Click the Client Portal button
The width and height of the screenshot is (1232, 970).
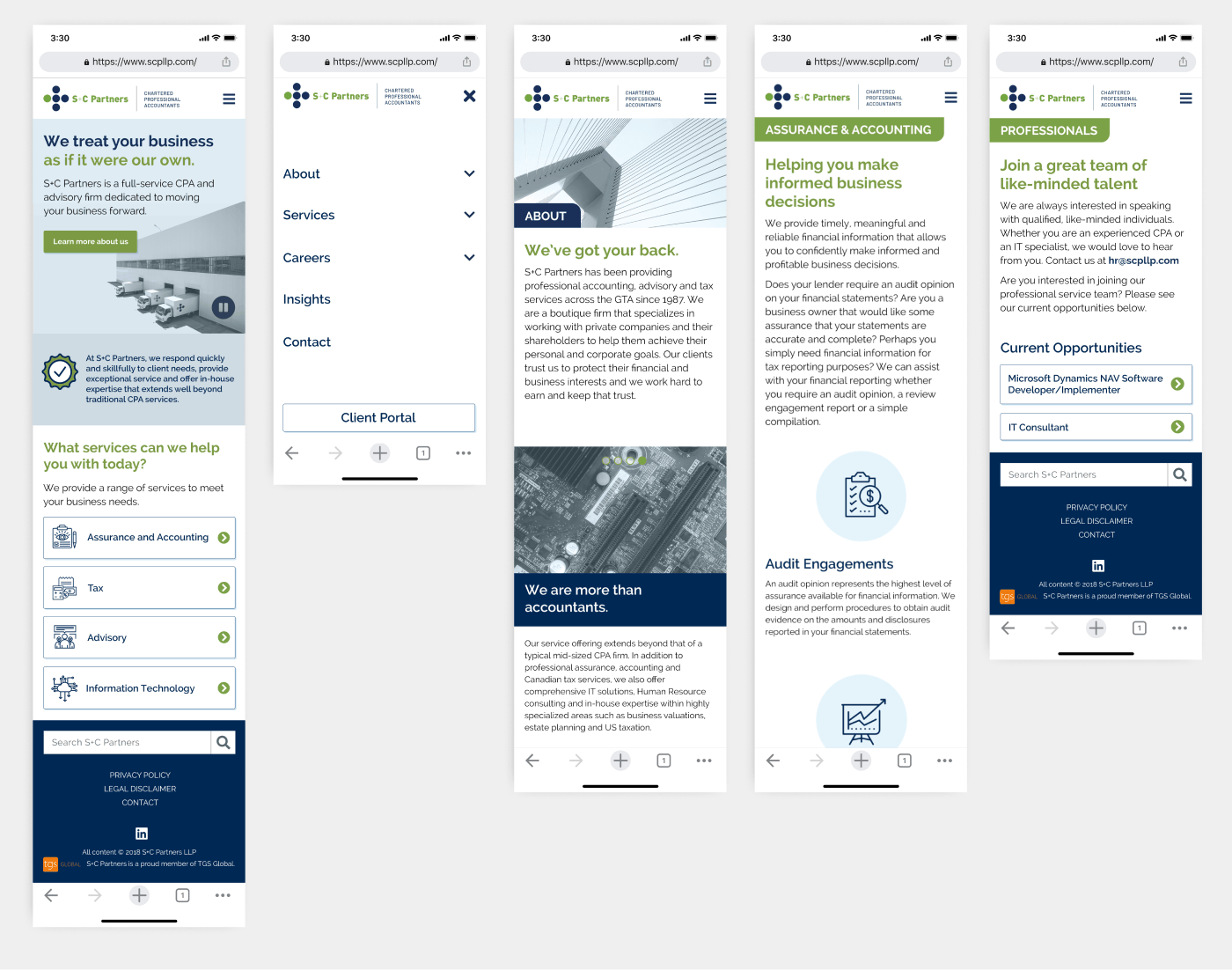click(378, 418)
